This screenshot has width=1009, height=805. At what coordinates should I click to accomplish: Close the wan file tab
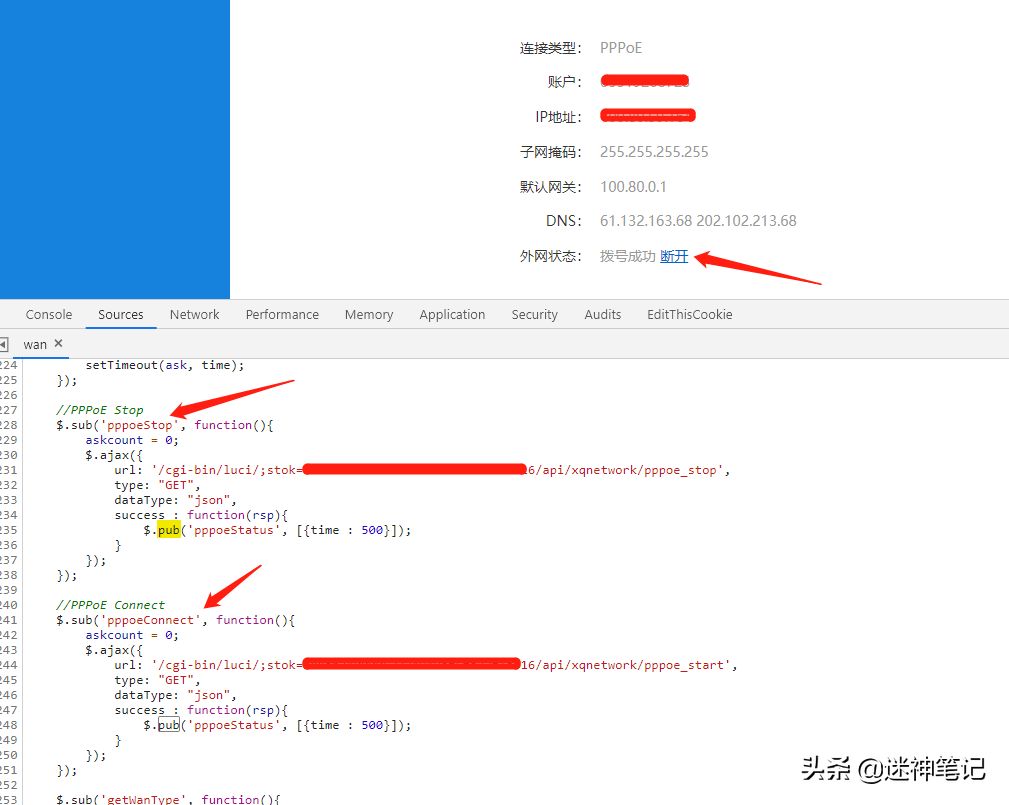tap(59, 344)
